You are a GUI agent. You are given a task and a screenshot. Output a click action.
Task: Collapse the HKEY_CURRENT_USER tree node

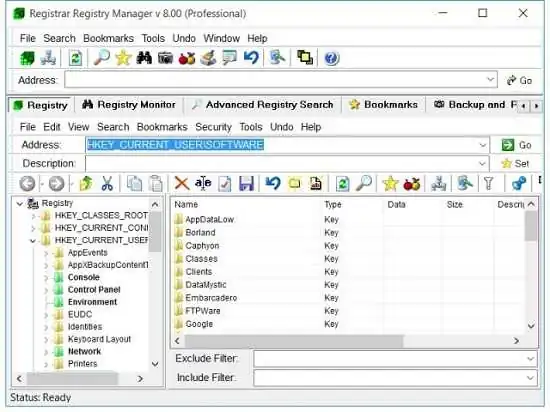click(33, 241)
